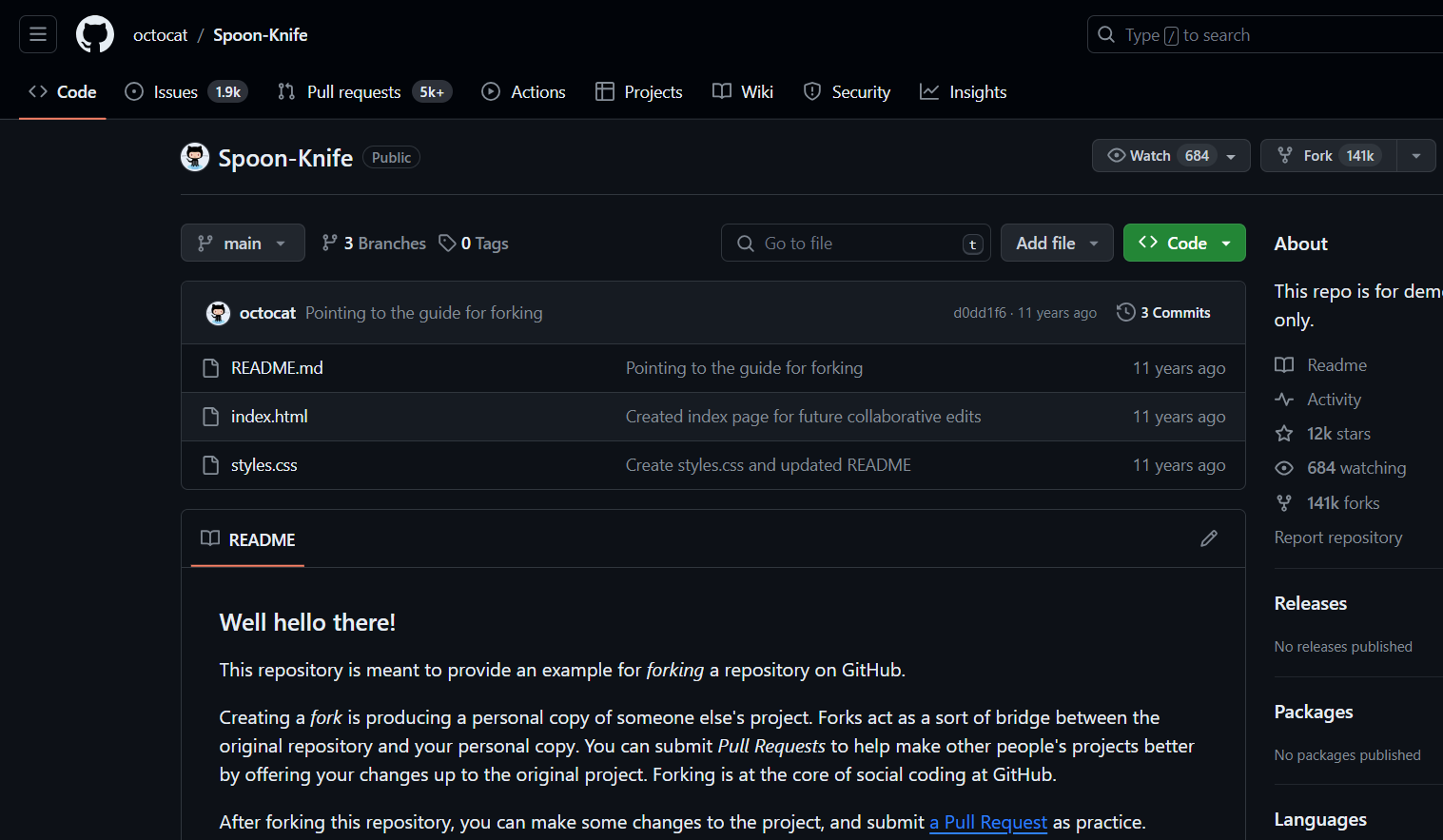The height and width of the screenshot is (840, 1443).
Task: Expand the main branch selector dropdown
Action: coord(243,244)
